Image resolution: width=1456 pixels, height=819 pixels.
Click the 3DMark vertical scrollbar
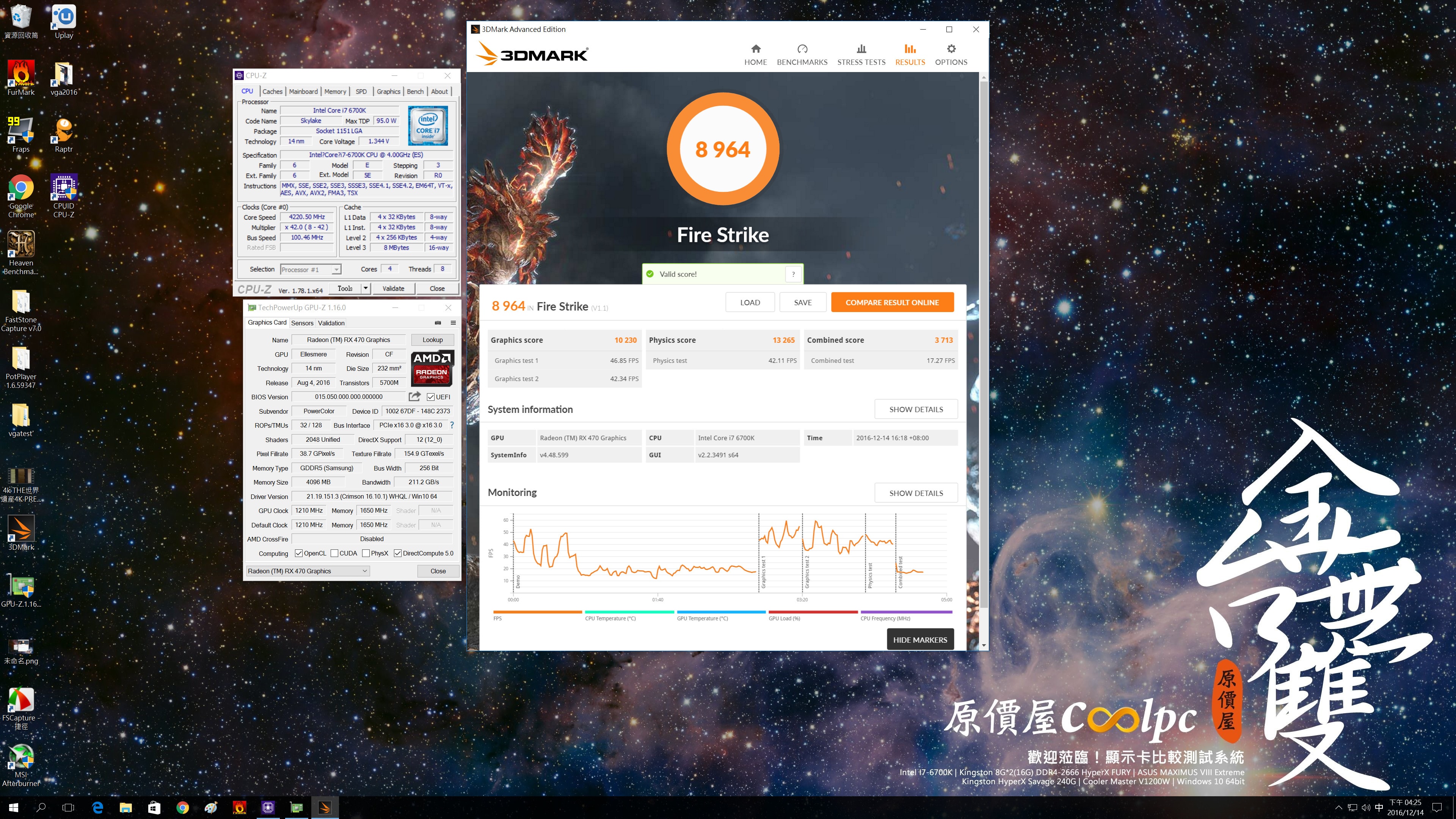click(x=984, y=345)
